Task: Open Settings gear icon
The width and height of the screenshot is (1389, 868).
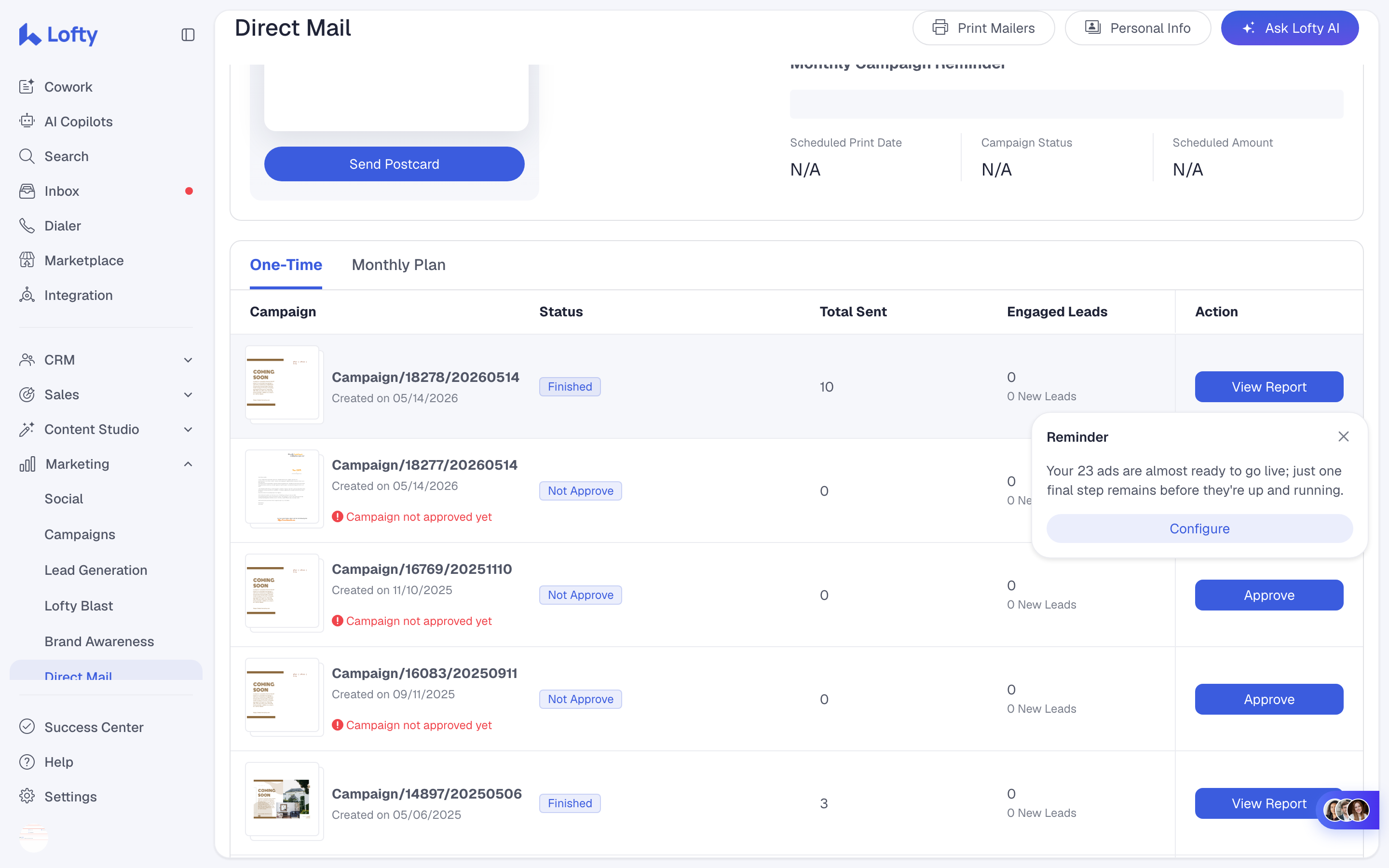Action: (27, 796)
